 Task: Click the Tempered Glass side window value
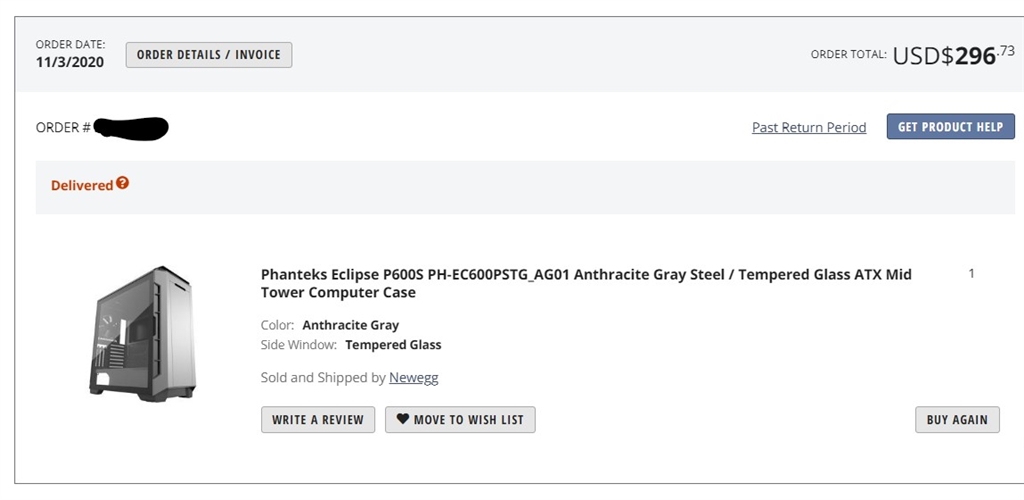pos(393,345)
